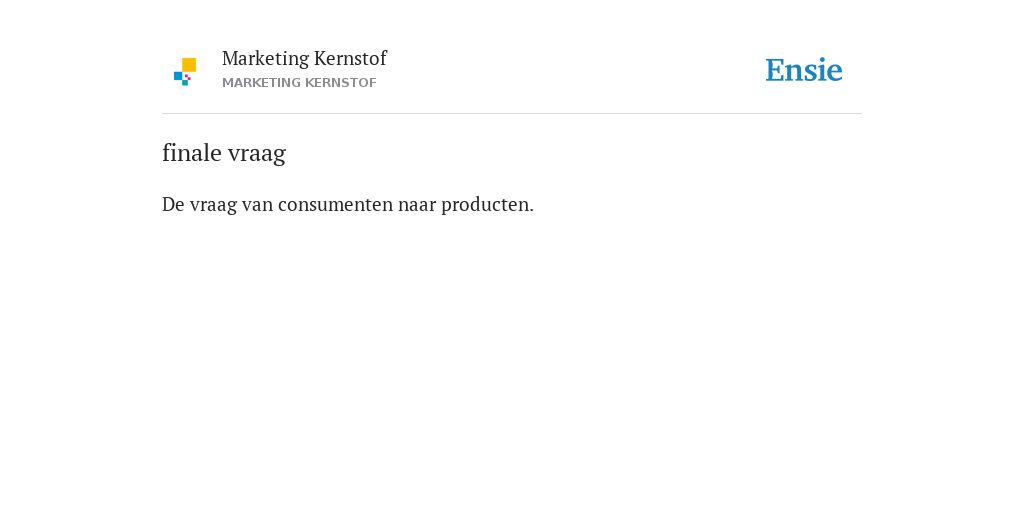Click the 'finale vraag' heading
Viewport: 1024px width, 512px height.
point(224,153)
